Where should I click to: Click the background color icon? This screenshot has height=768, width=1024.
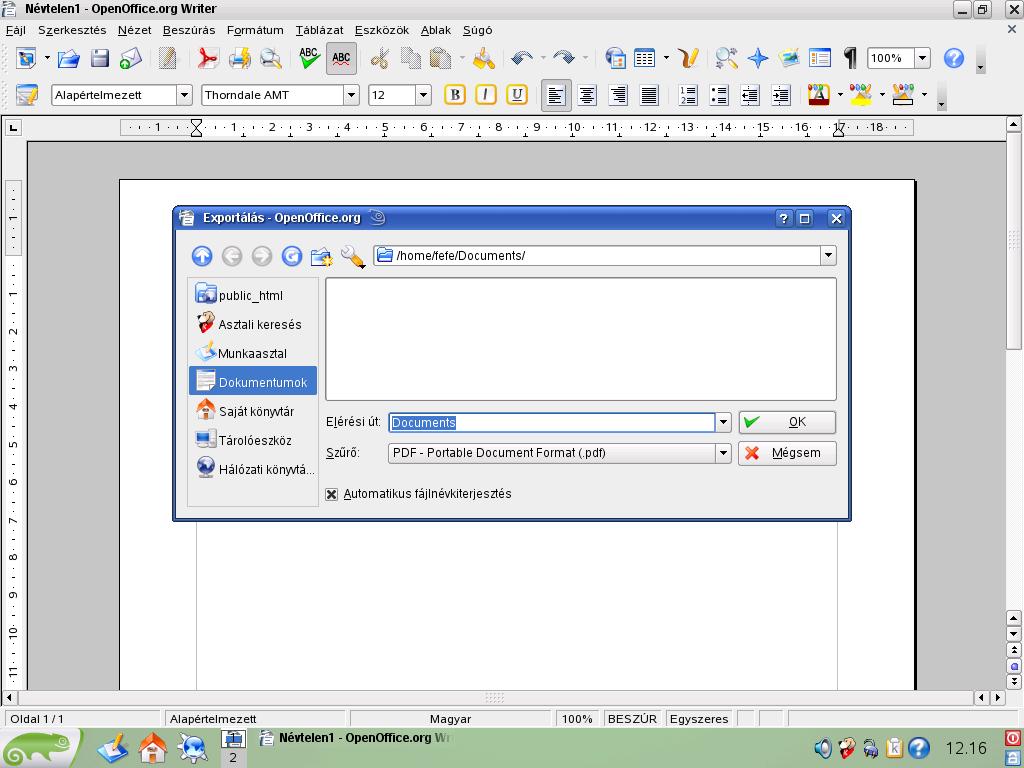(x=903, y=95)
